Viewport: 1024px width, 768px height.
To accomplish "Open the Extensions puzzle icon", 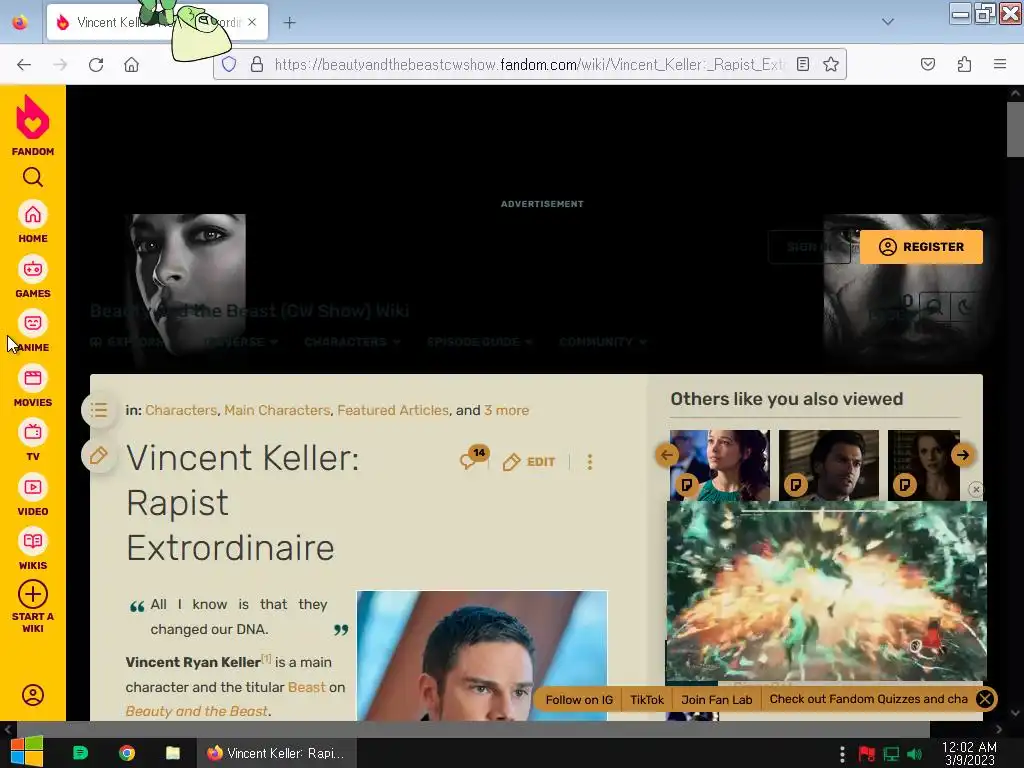I will (964, 64).
